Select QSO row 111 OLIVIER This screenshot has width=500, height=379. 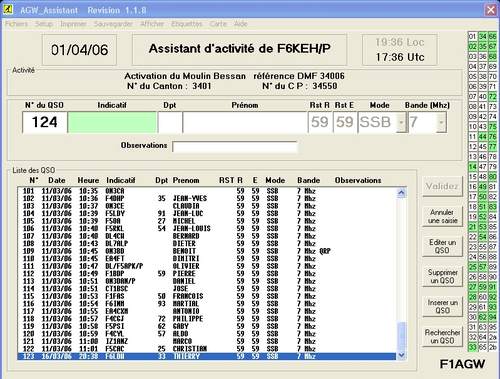click(x=207, y=266)
